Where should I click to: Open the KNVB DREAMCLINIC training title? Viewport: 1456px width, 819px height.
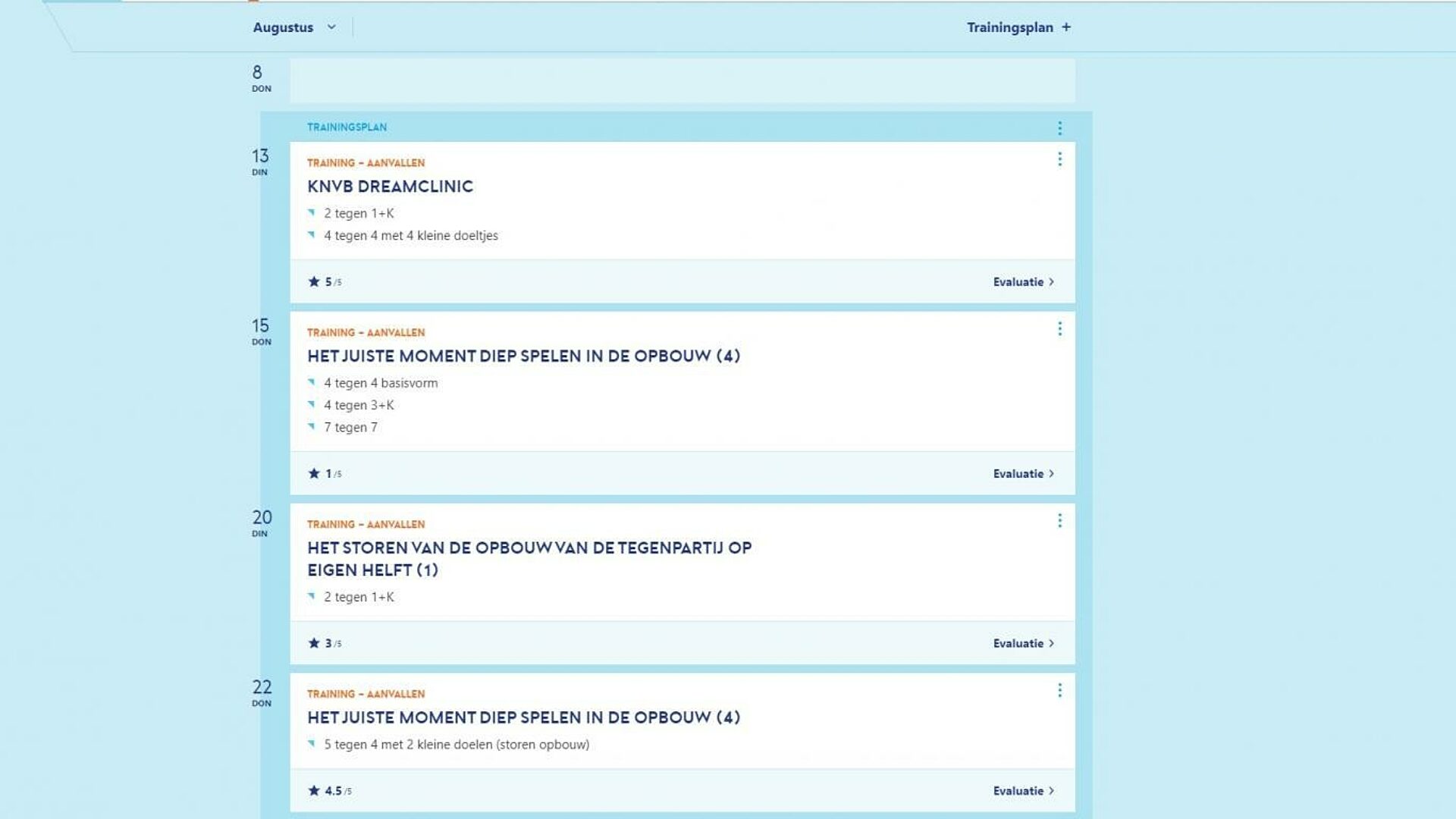390,187
